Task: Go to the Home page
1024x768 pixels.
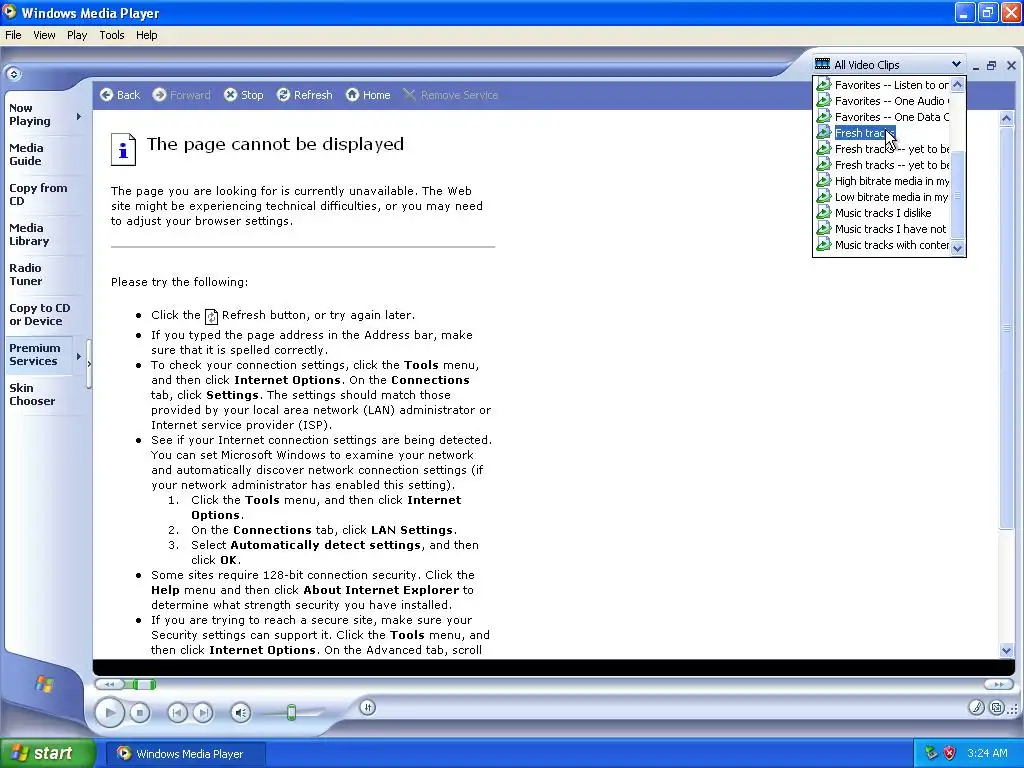Action: [368, 95]
